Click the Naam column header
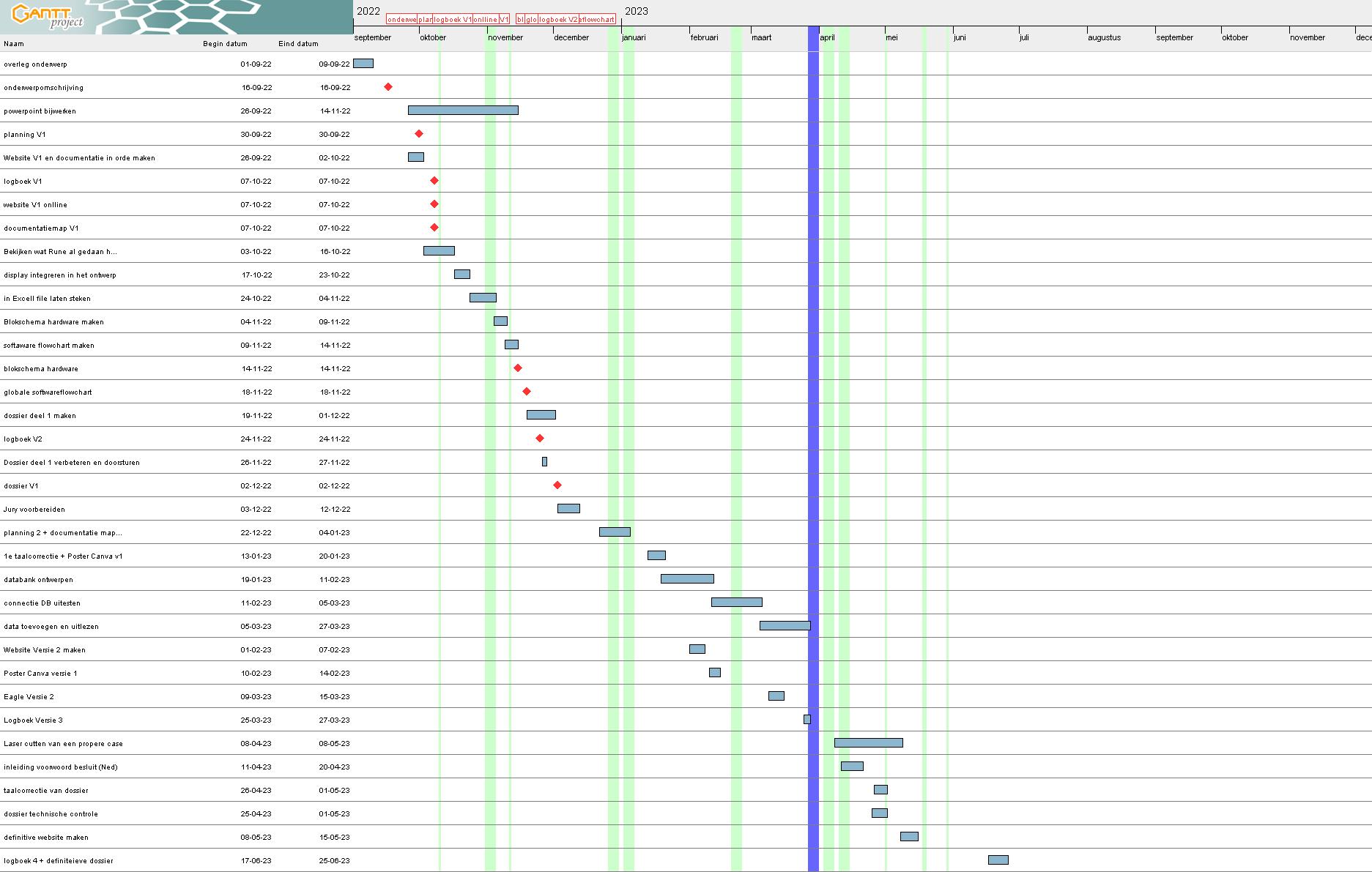The image size is (1372, 872). pyautogui.click(x=14, y=44)
